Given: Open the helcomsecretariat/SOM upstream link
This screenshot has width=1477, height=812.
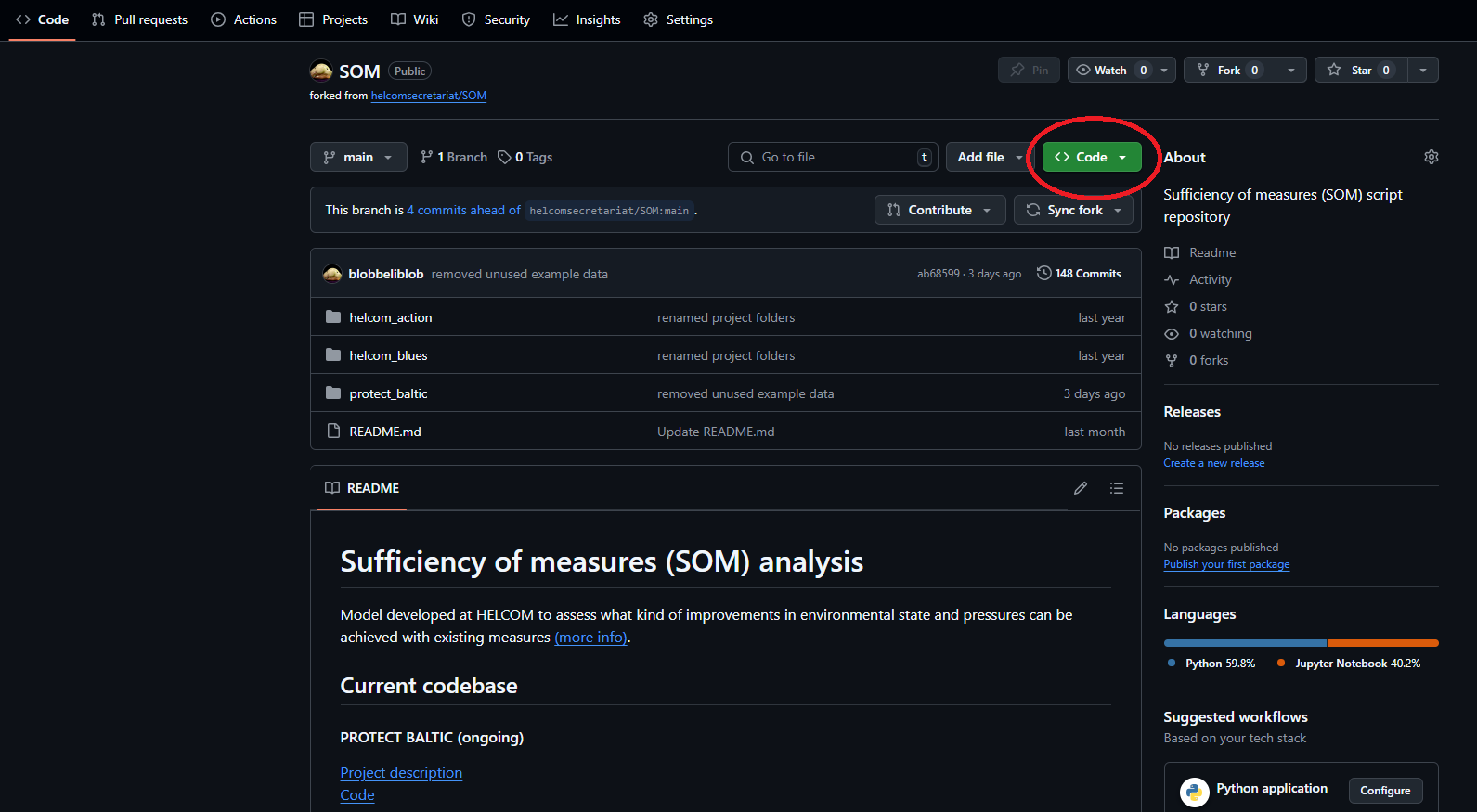Looking at the screenshot, I should click(428, 96).
